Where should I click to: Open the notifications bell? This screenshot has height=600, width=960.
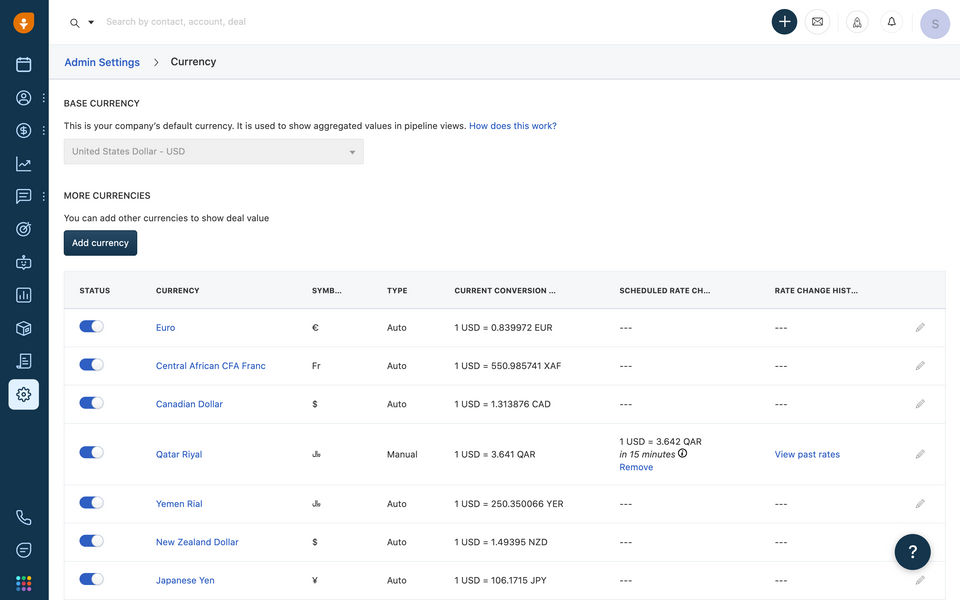891,22
